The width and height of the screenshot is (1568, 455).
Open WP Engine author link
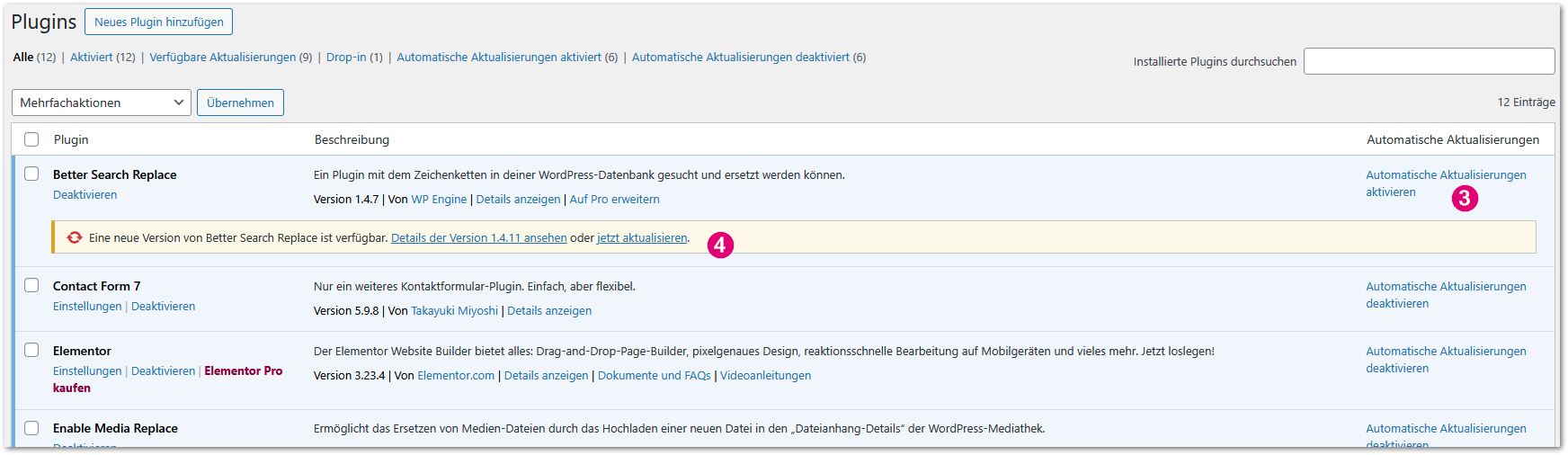coord(439,199)
